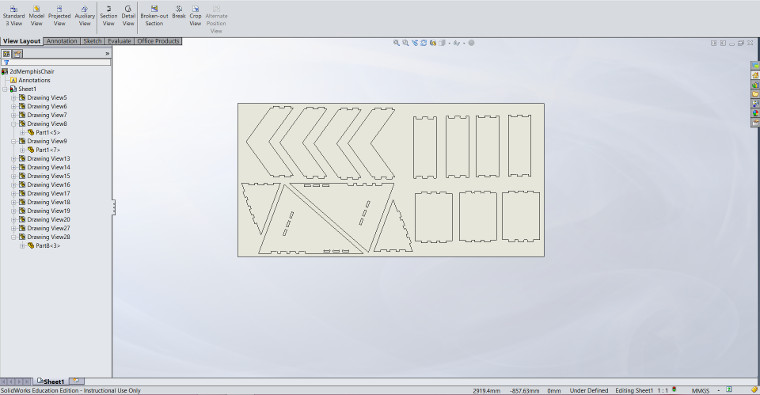Select the 2dMemphisChair root item
Screen dimensions: 760x395
tap(28, 71)
